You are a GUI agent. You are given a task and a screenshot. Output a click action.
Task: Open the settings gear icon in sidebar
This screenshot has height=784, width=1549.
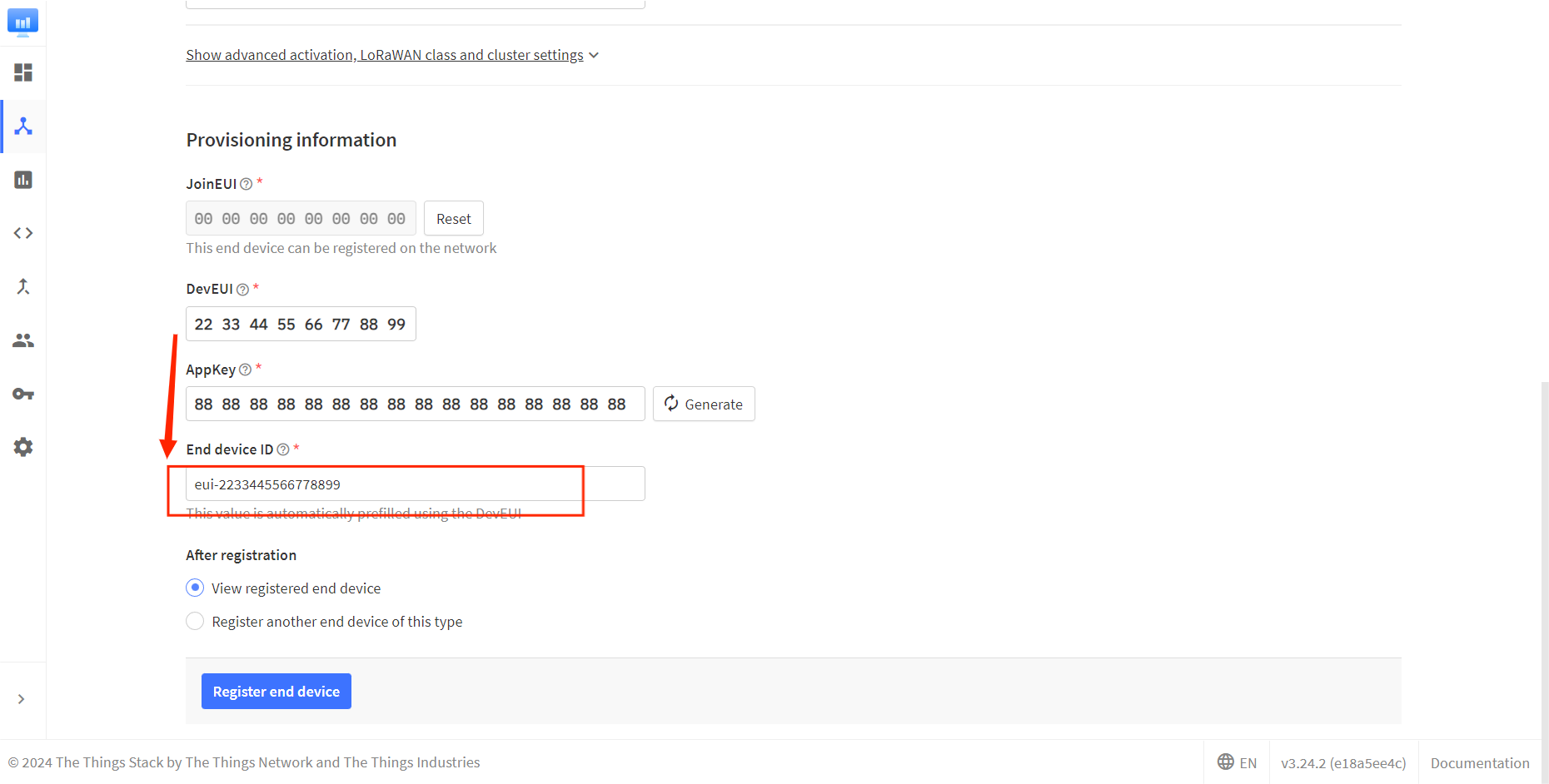pyautogui.click(x=23, y=447)
